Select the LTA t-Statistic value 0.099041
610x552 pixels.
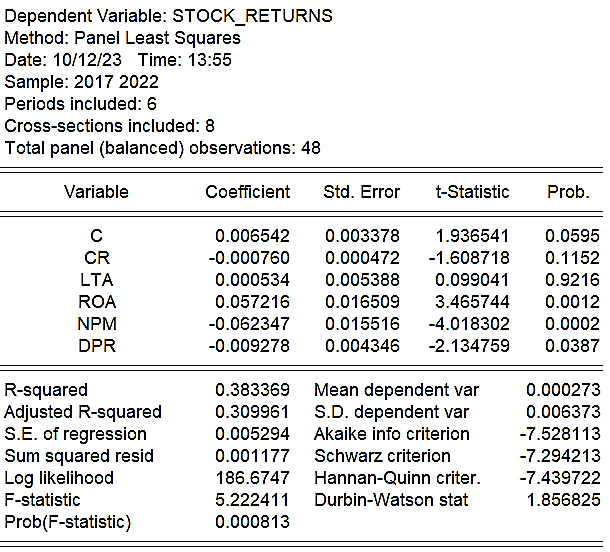472,280
